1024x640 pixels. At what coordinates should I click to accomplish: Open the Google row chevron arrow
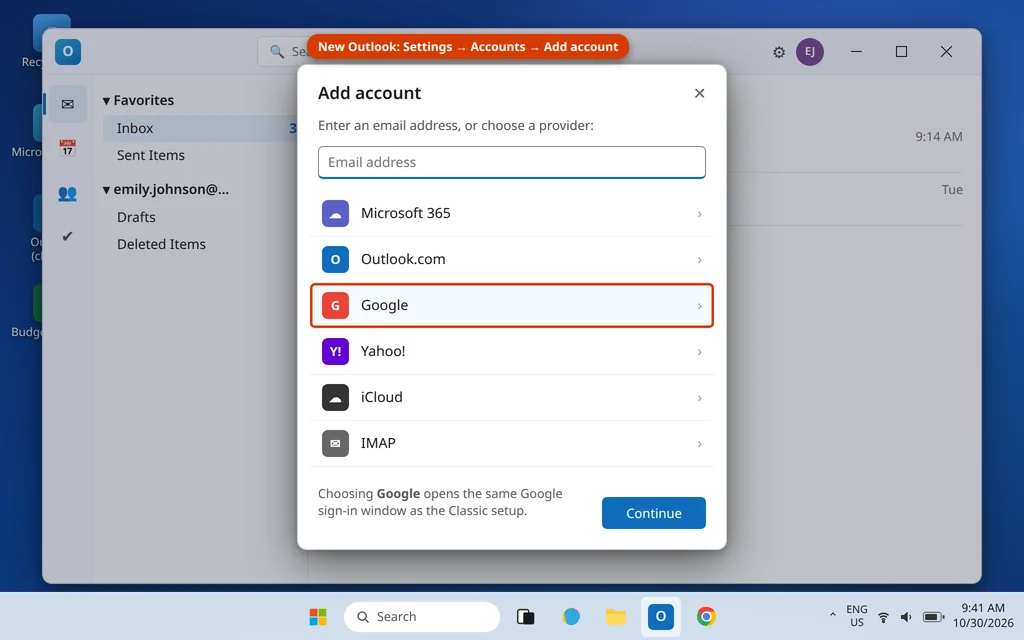(699, 306)
